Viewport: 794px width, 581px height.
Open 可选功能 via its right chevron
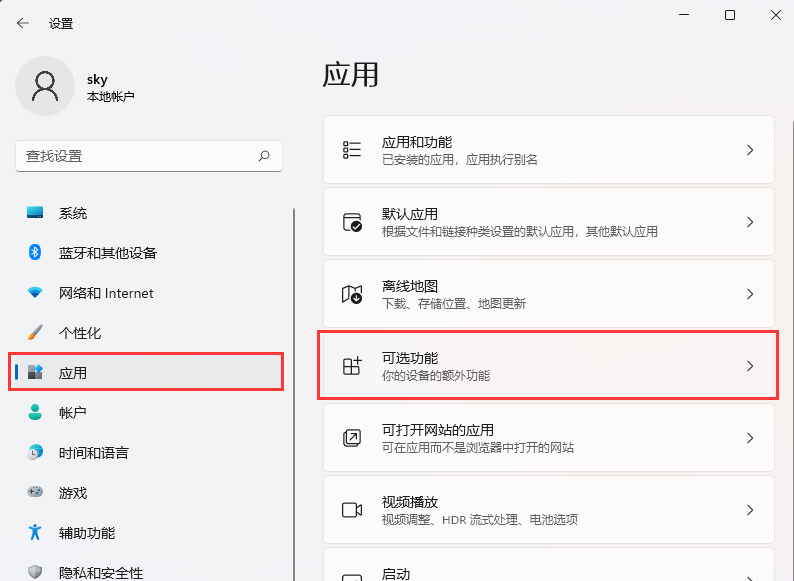(750, 366)
